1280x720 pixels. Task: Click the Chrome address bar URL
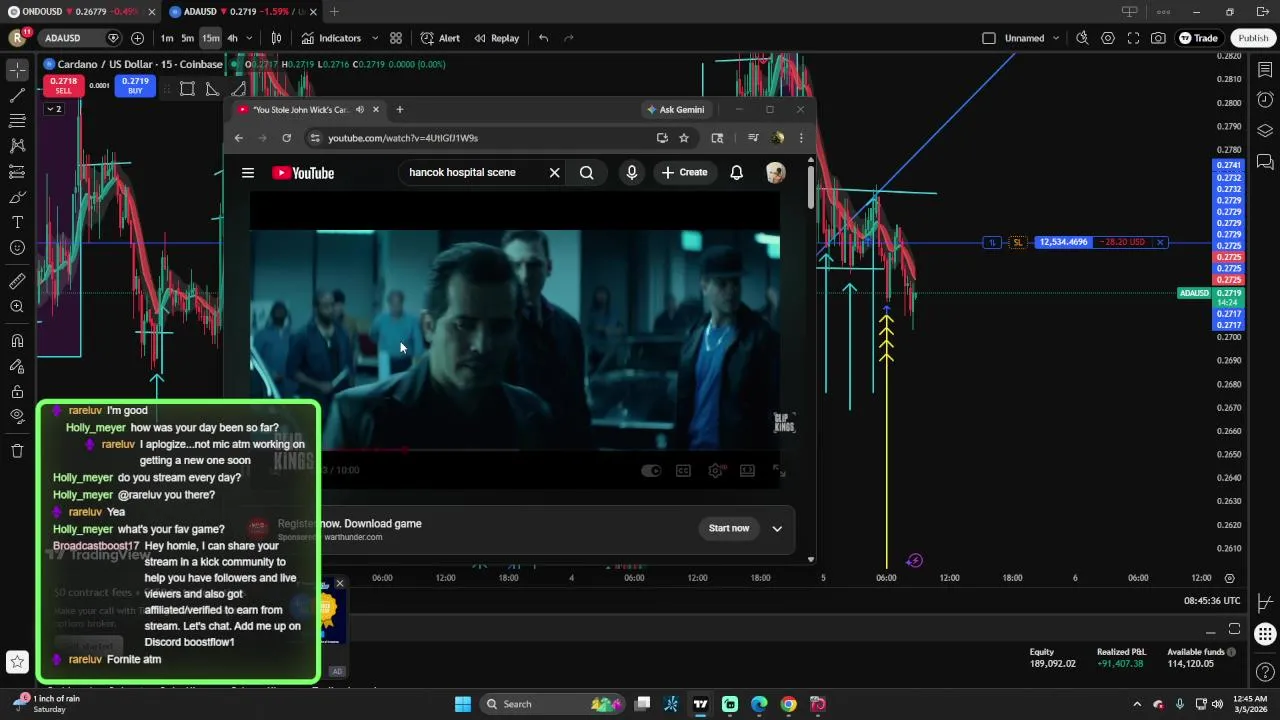pyautogui.click(x=480, y=138)
